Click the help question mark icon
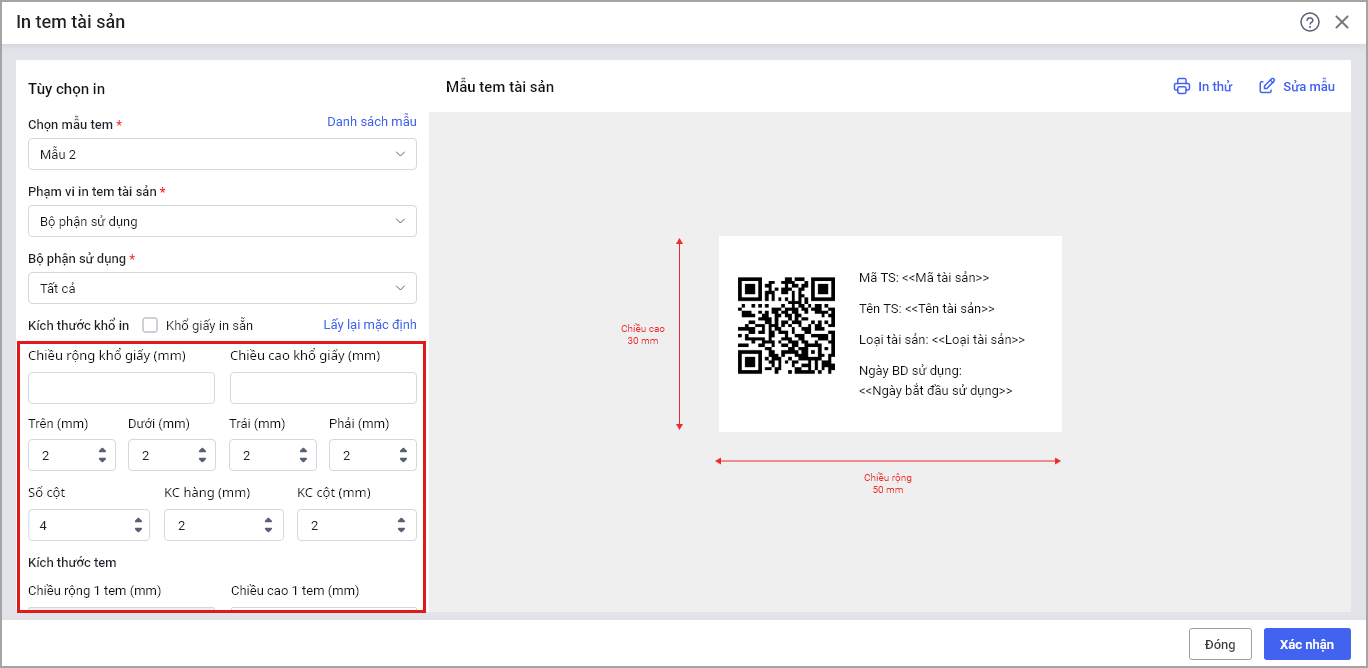This screenshot has width=1368, height=668. 1309,22
